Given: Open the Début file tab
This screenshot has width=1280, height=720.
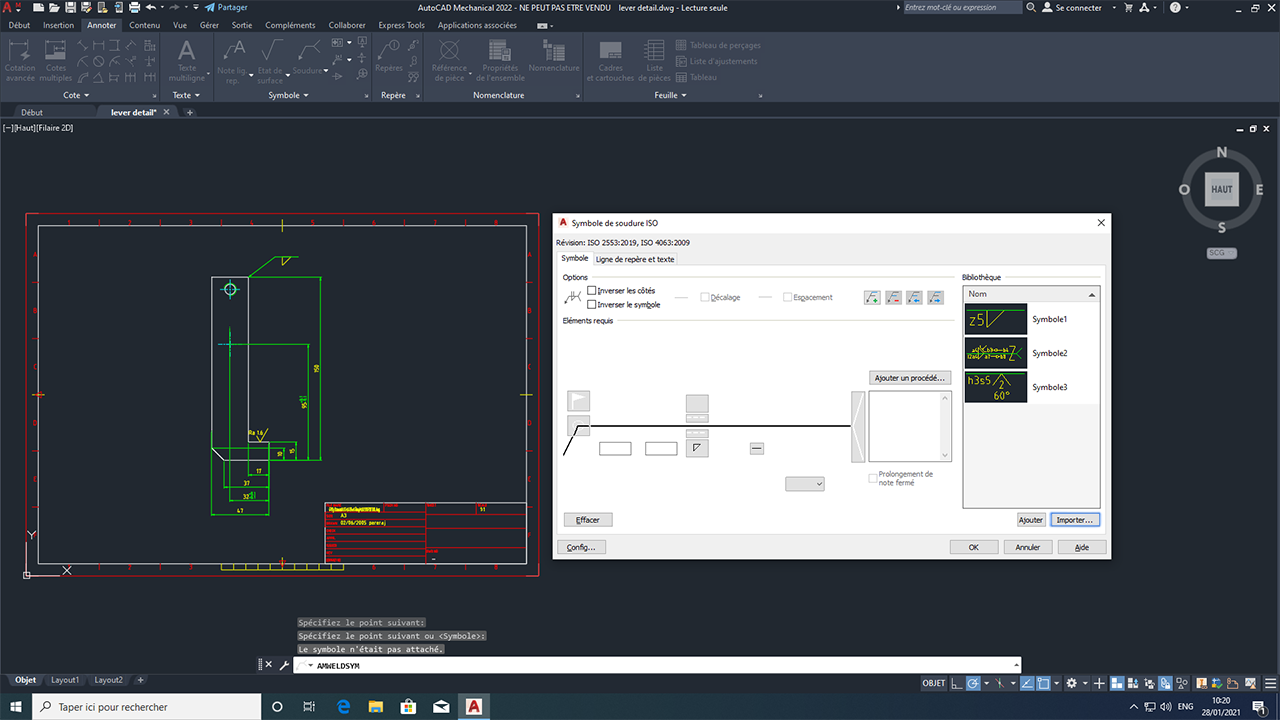Looking at the screenshot, I should pos(32,112).
